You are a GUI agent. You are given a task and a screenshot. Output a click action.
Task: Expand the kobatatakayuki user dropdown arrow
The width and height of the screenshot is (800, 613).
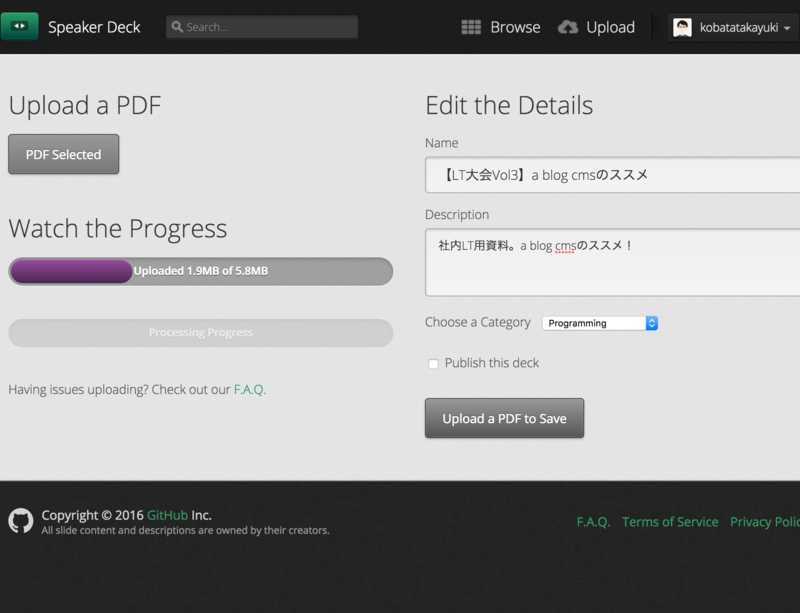tap(787, 28)
